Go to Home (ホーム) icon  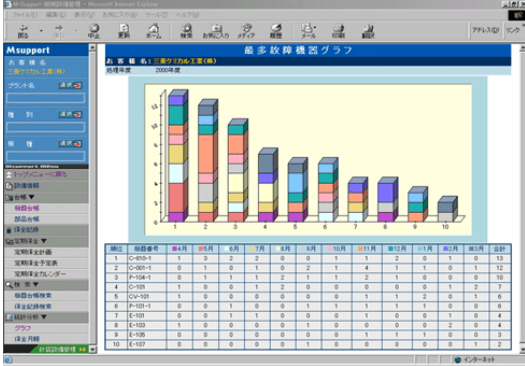154,31
